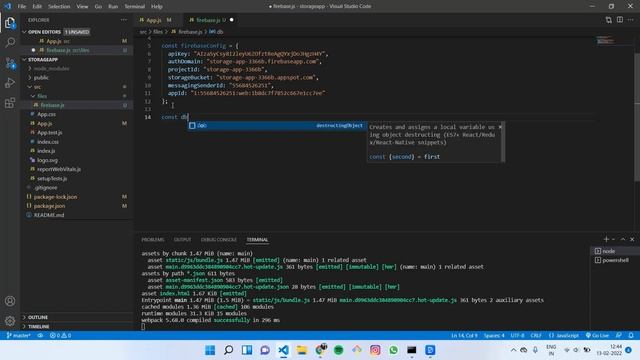Open the Extensions view

coord(10,103)
